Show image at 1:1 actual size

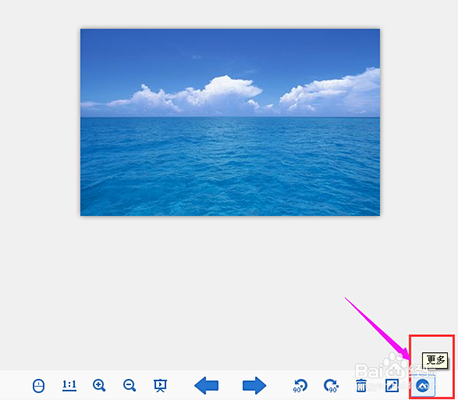(69, 386)
